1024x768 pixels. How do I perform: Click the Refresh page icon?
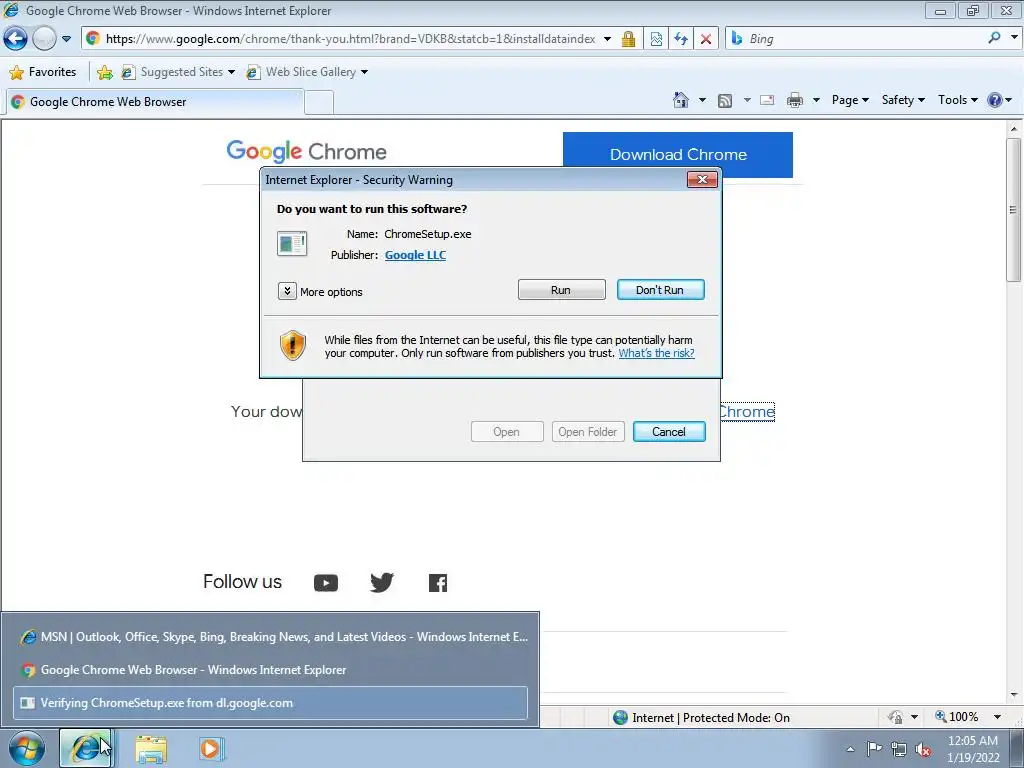(x=681, y=39)
